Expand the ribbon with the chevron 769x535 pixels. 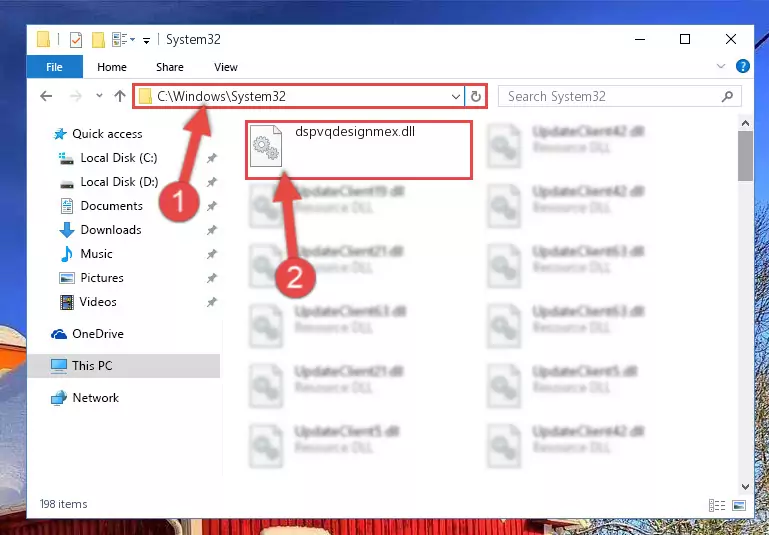coord(720,66)
